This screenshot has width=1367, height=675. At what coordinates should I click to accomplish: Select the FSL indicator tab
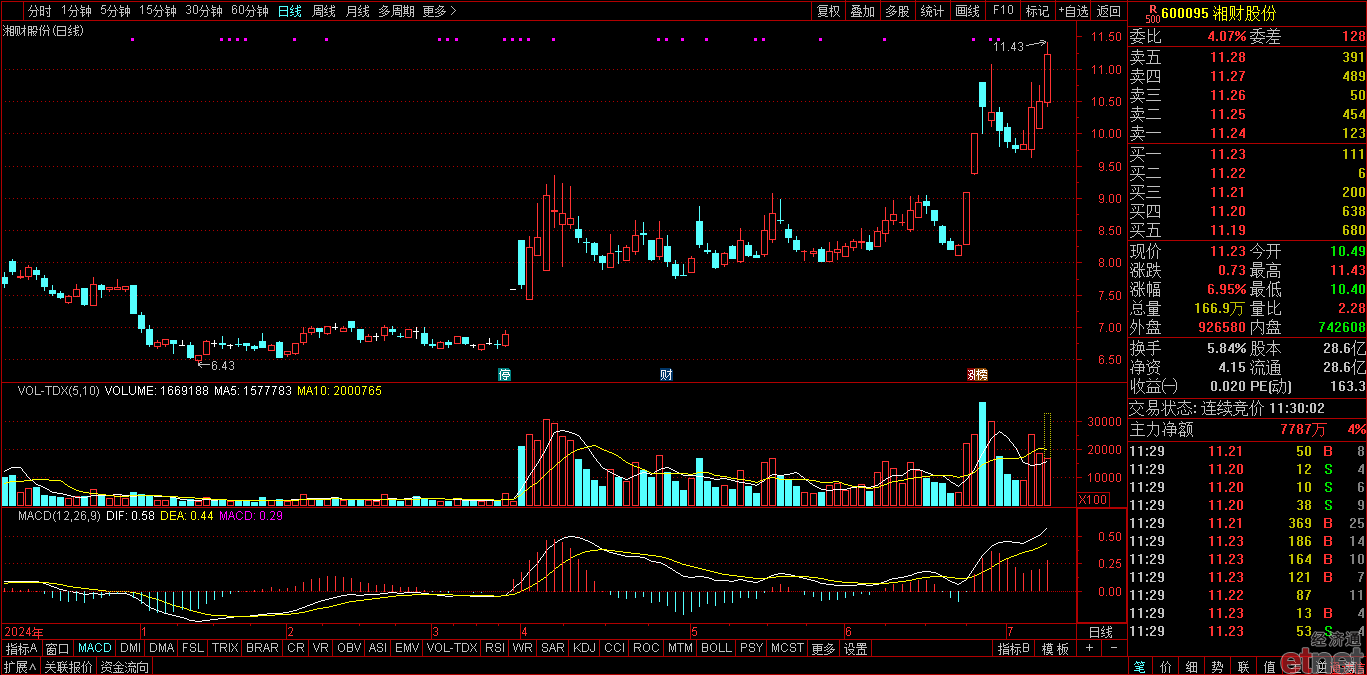pos(193,649)
